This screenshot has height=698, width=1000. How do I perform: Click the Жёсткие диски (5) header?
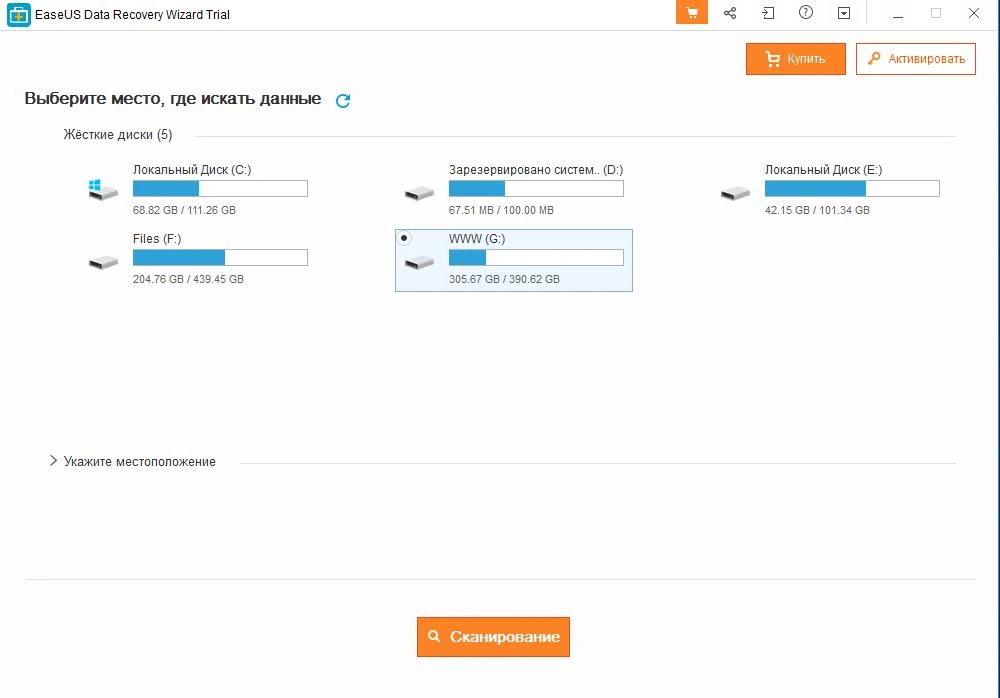pyautogui.click(x=118, y=135)
